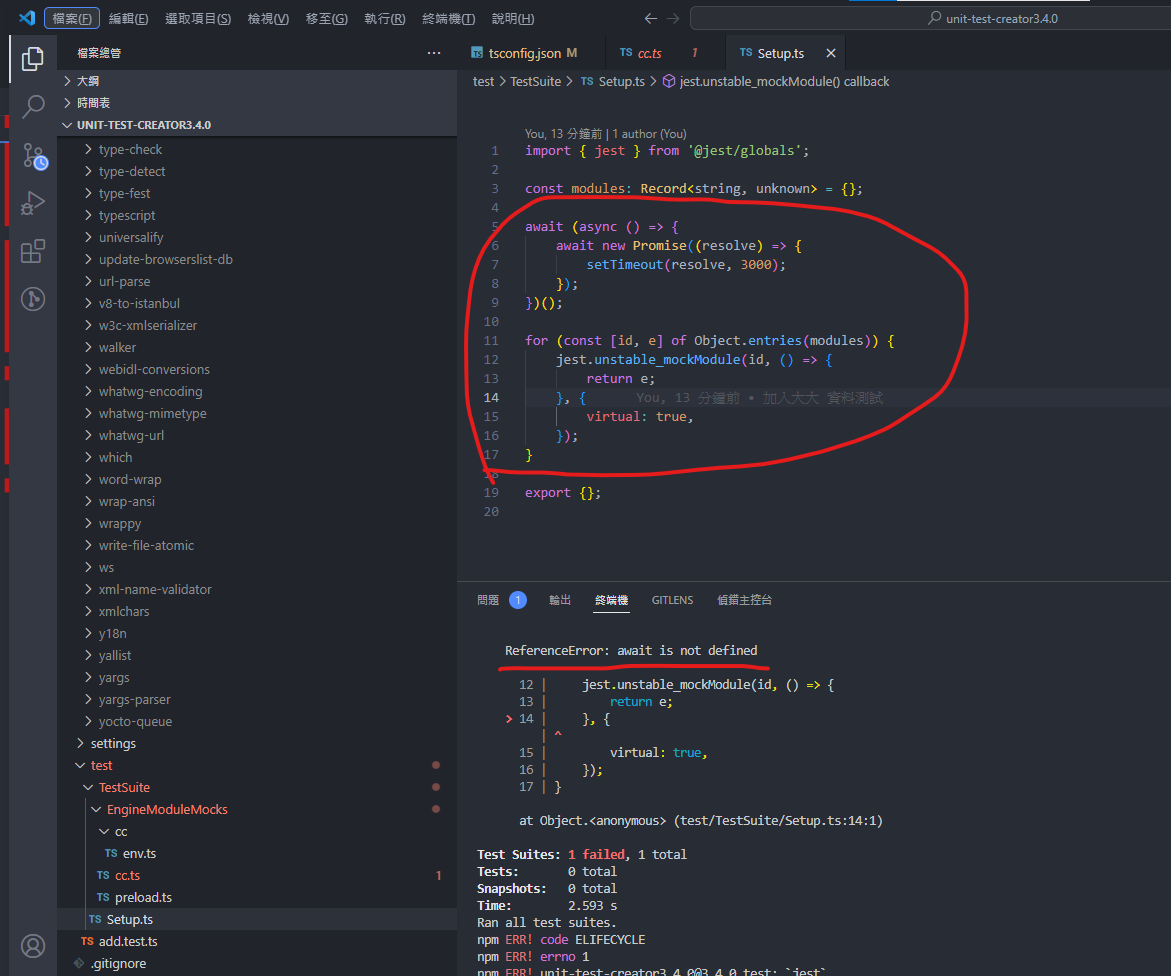Expand the type-check folder
This screenshot has height=976, width=1171.
(x=257, y=149)
